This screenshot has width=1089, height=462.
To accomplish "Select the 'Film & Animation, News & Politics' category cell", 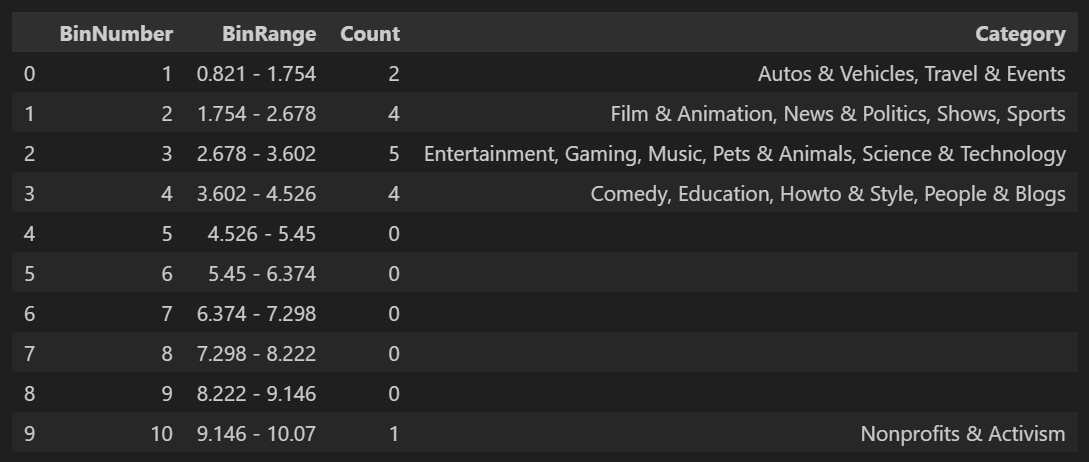I will (x=838, y=114).
